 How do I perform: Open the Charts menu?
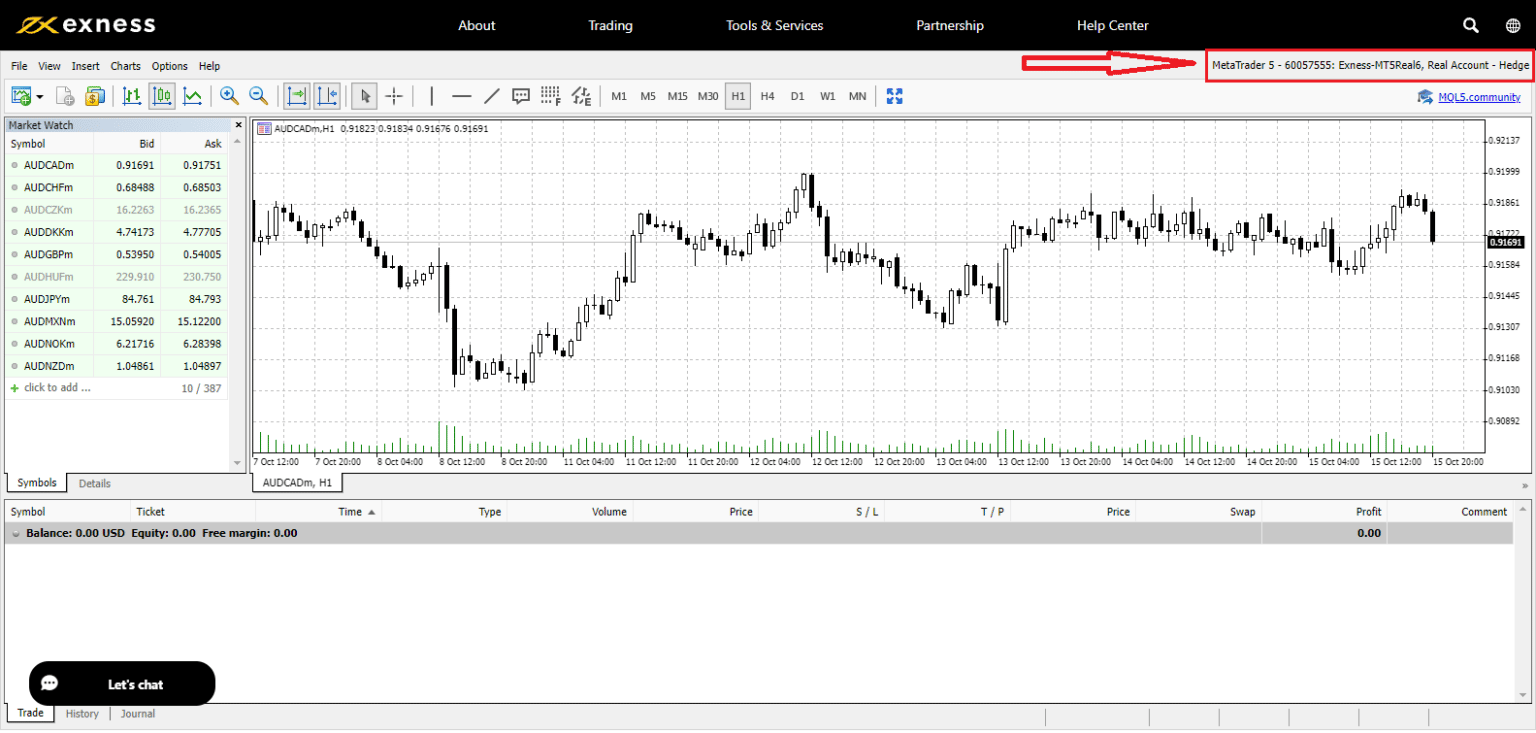coord(125,66)
